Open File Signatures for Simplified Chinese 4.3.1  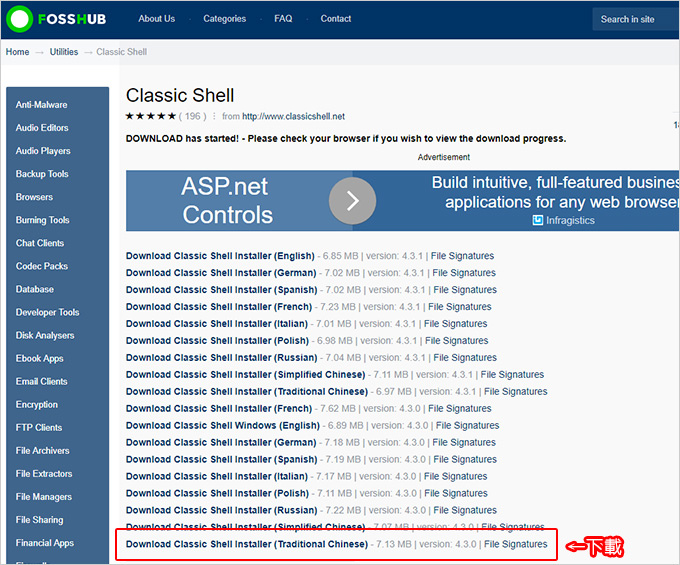(512, 374)
